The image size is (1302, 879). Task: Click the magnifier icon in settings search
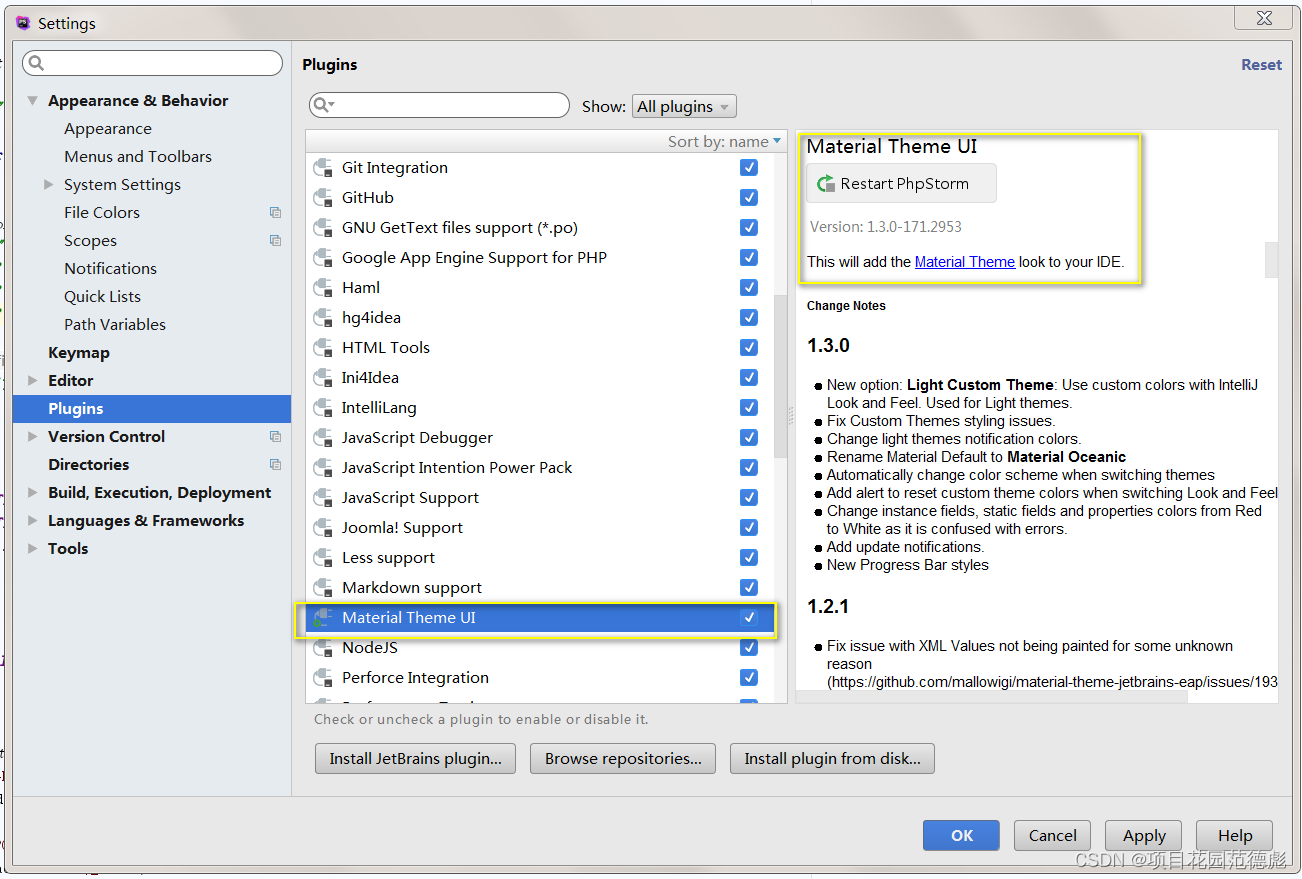point(36,63)
